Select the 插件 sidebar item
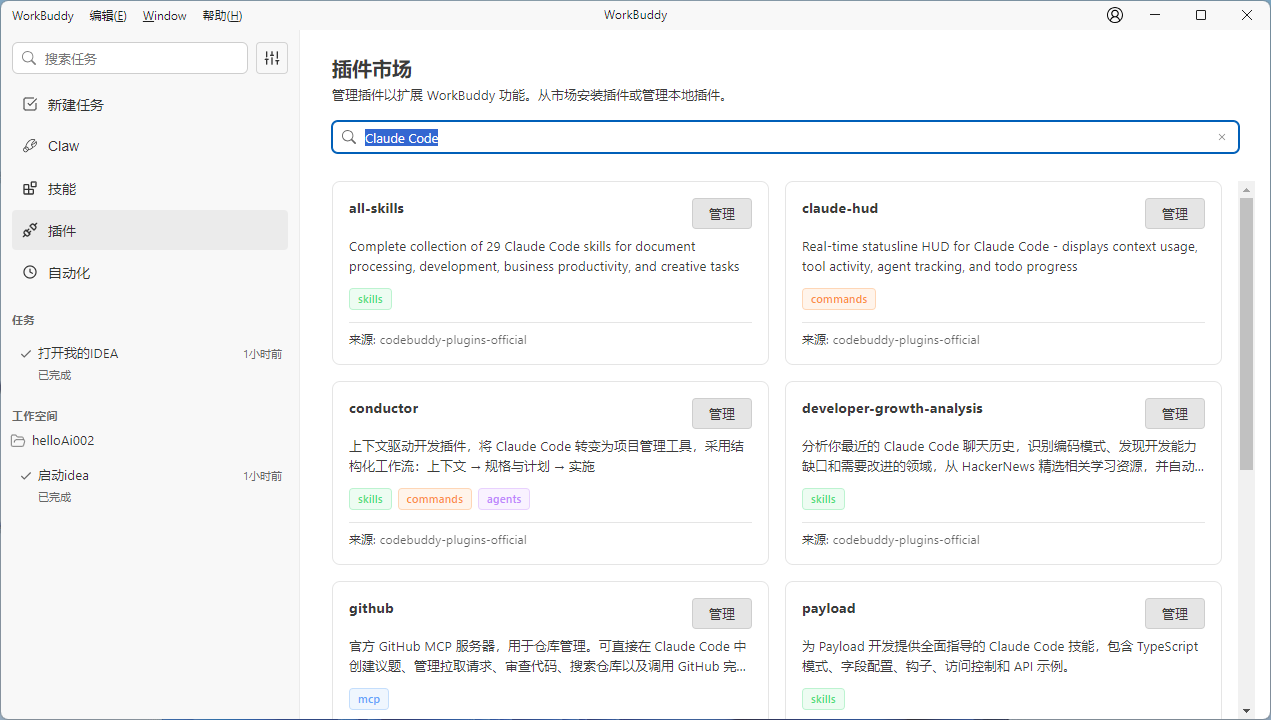 [x=150, y=230]
